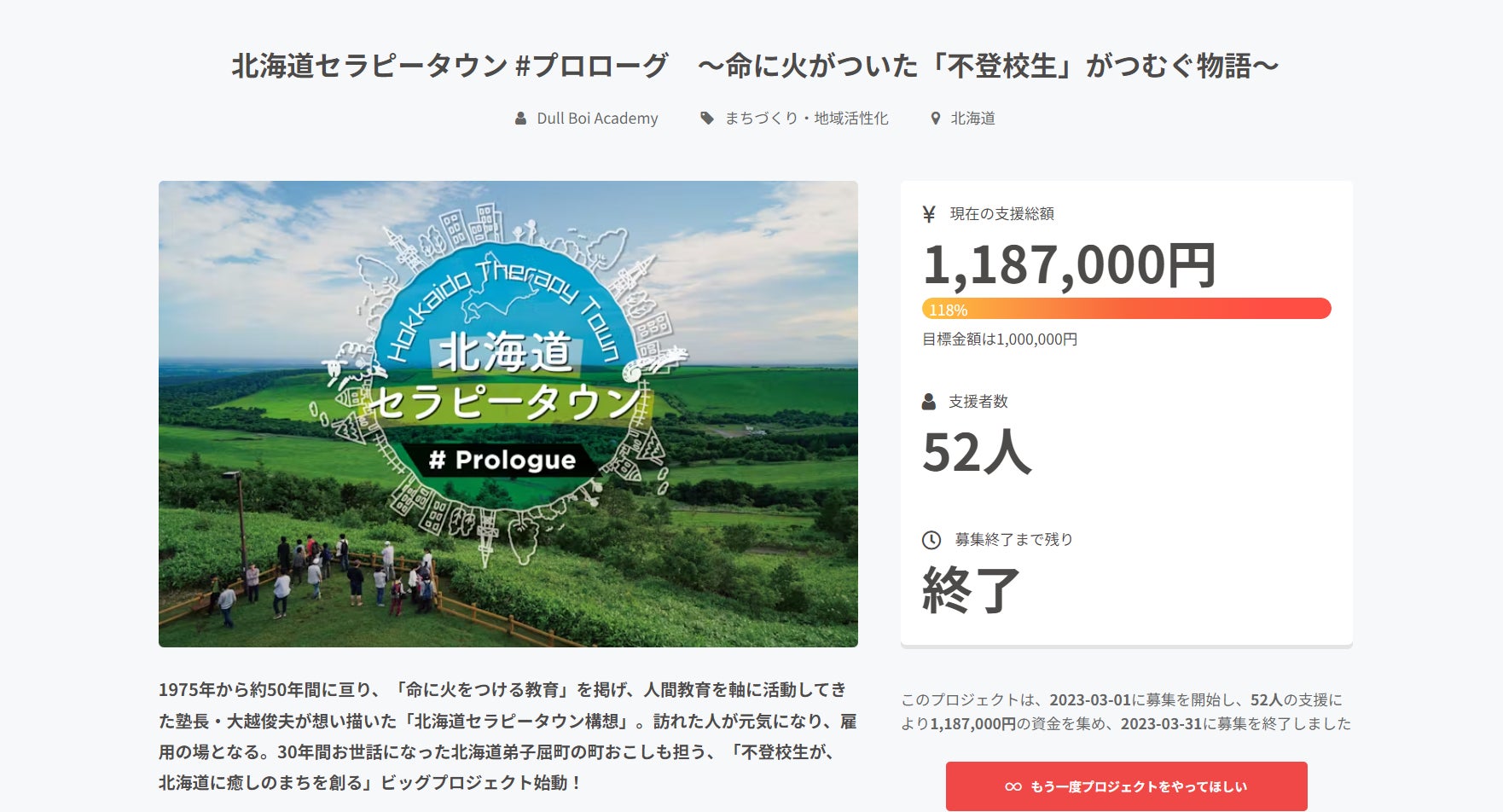
Task: Click the yen icon beside 現在の支援総額
Action: coord(929,214)
